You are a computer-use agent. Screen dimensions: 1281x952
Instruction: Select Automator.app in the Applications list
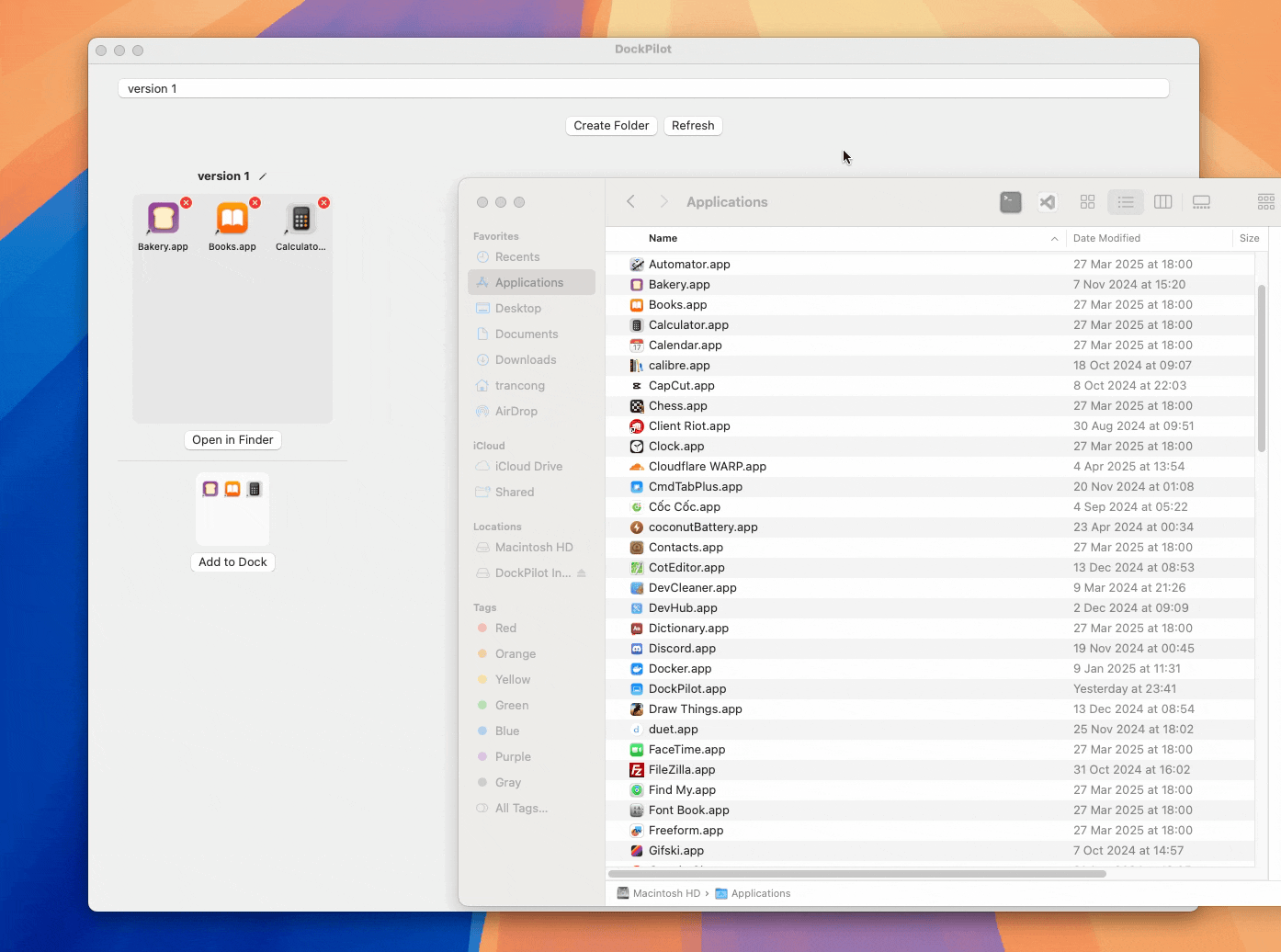click(x=930, y=265)
